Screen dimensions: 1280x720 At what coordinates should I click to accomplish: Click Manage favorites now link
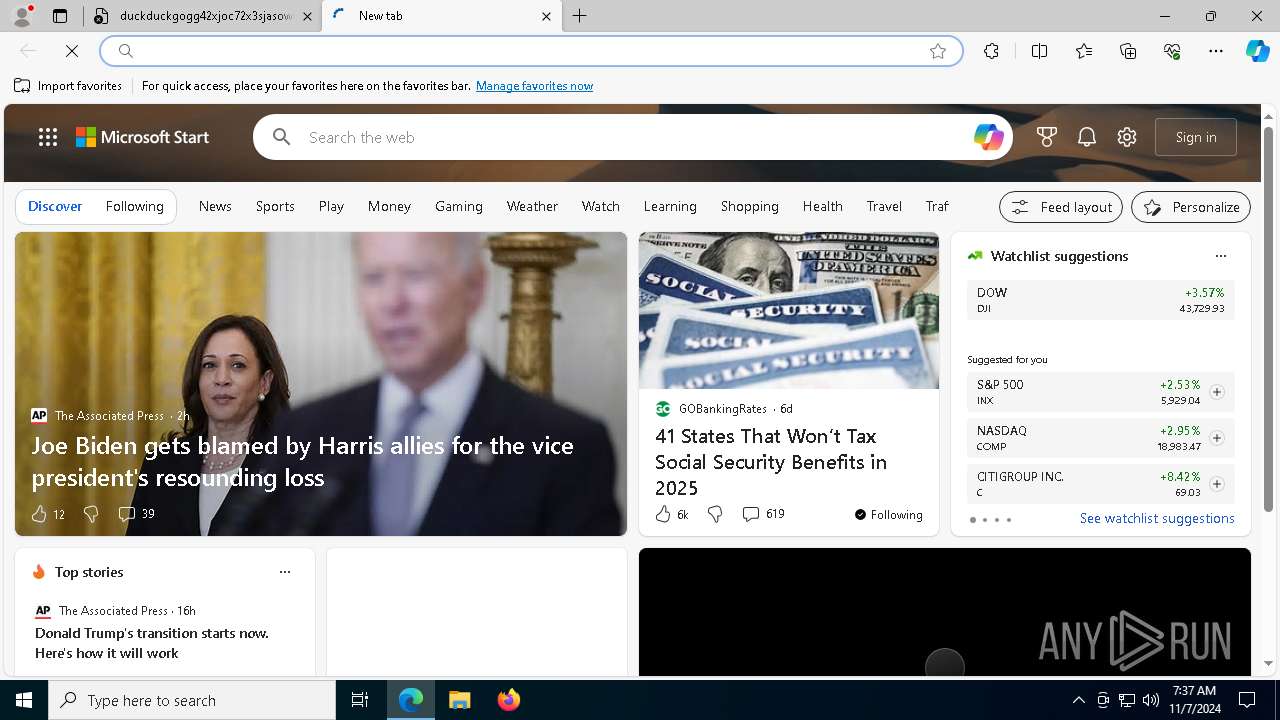(534, 86)
